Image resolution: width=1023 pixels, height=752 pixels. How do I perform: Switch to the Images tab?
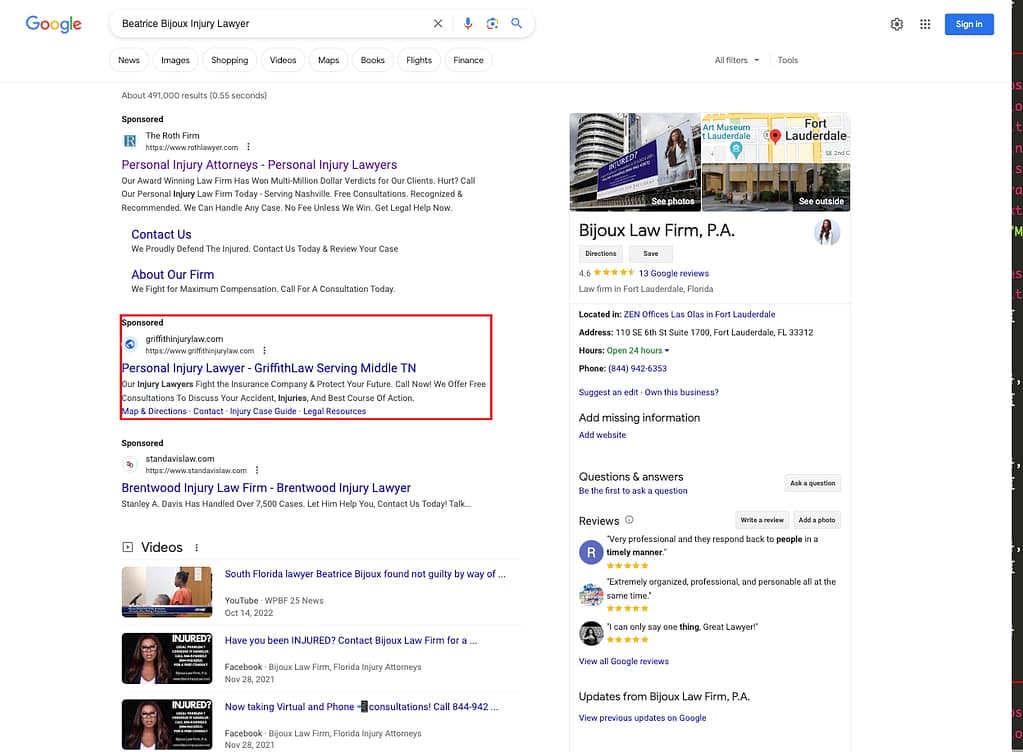pyautogui.click(x=176, y=60)
